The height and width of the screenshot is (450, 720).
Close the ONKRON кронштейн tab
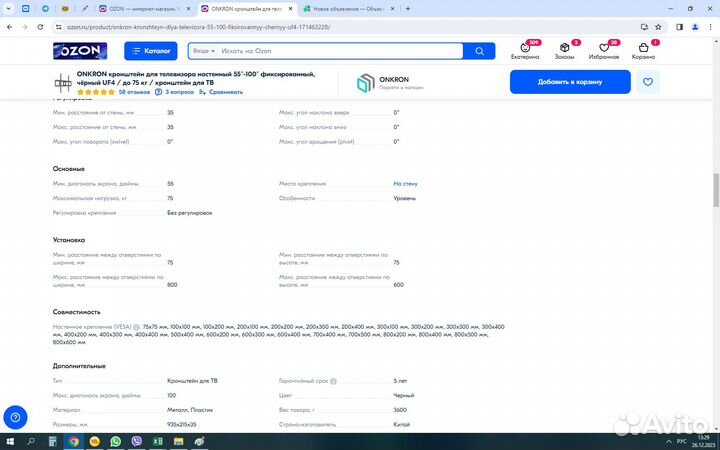pos(290,9)
